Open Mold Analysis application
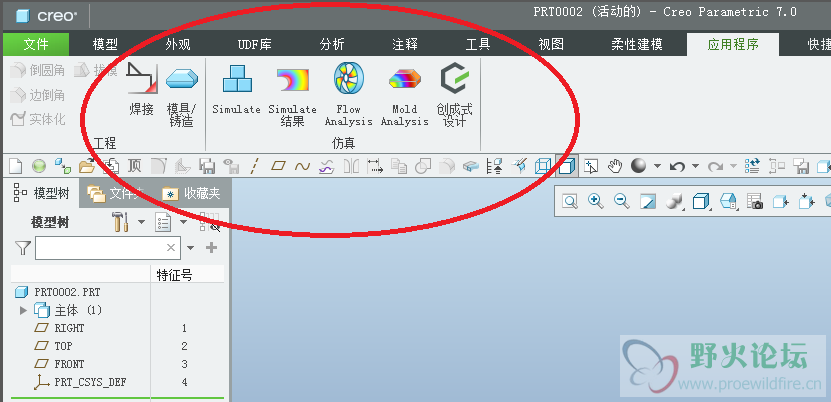 [405, 95]
